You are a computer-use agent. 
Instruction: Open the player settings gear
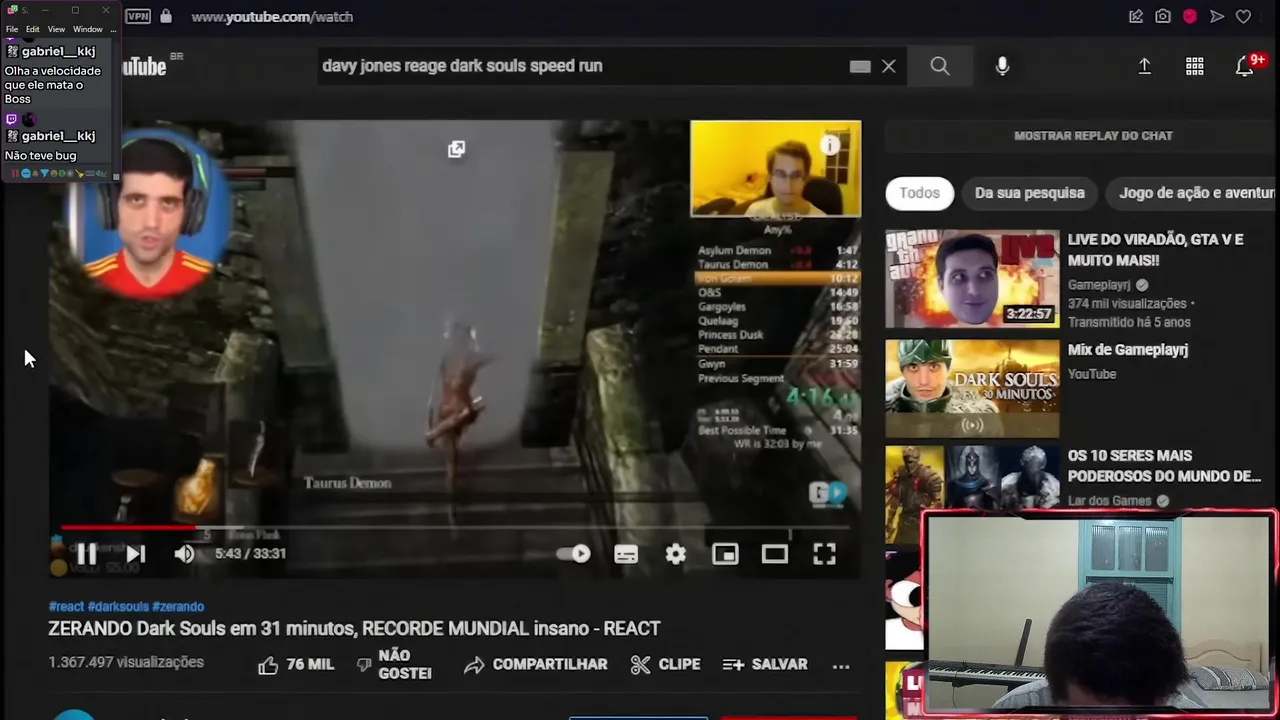pos(676,554)
